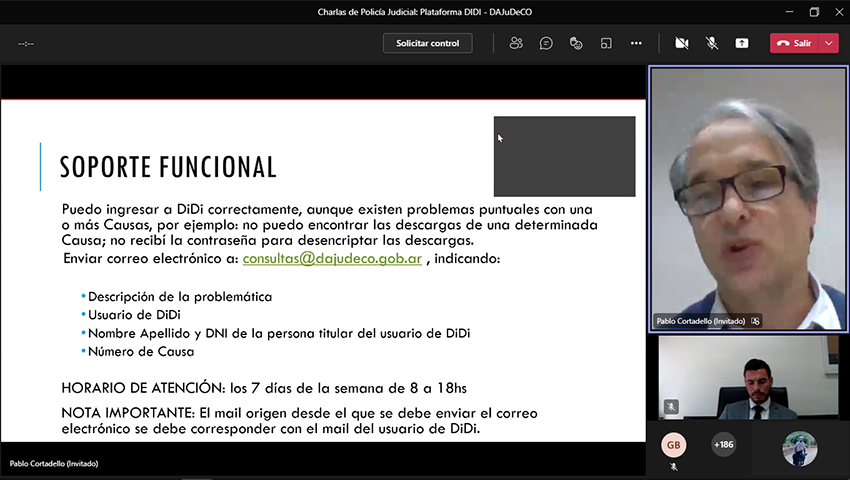Share your screen content
Image resolution: width=850 pixels, height=480 pixels.
[742, 43]
